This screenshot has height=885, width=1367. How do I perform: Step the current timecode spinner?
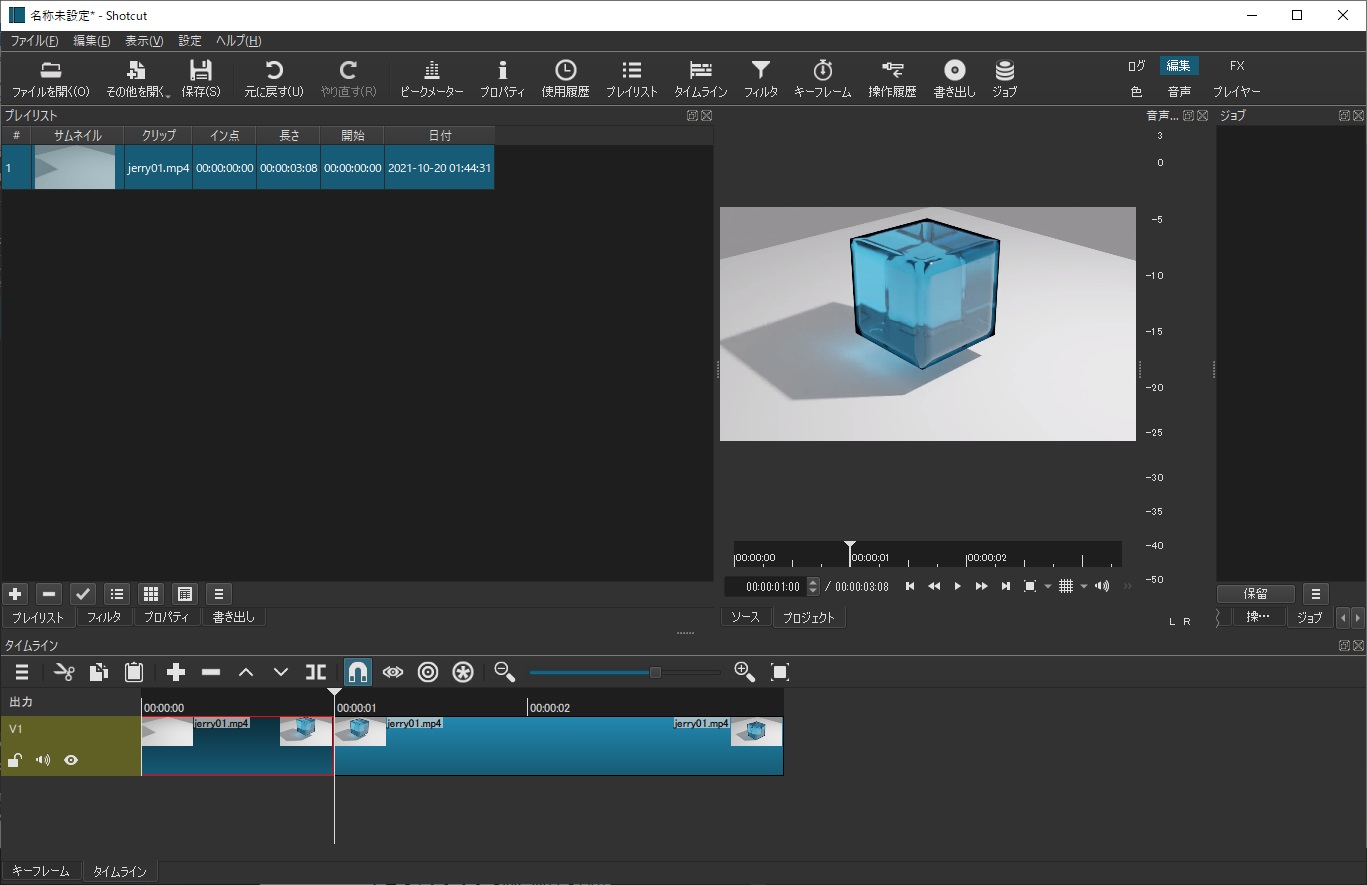[813, 587]
